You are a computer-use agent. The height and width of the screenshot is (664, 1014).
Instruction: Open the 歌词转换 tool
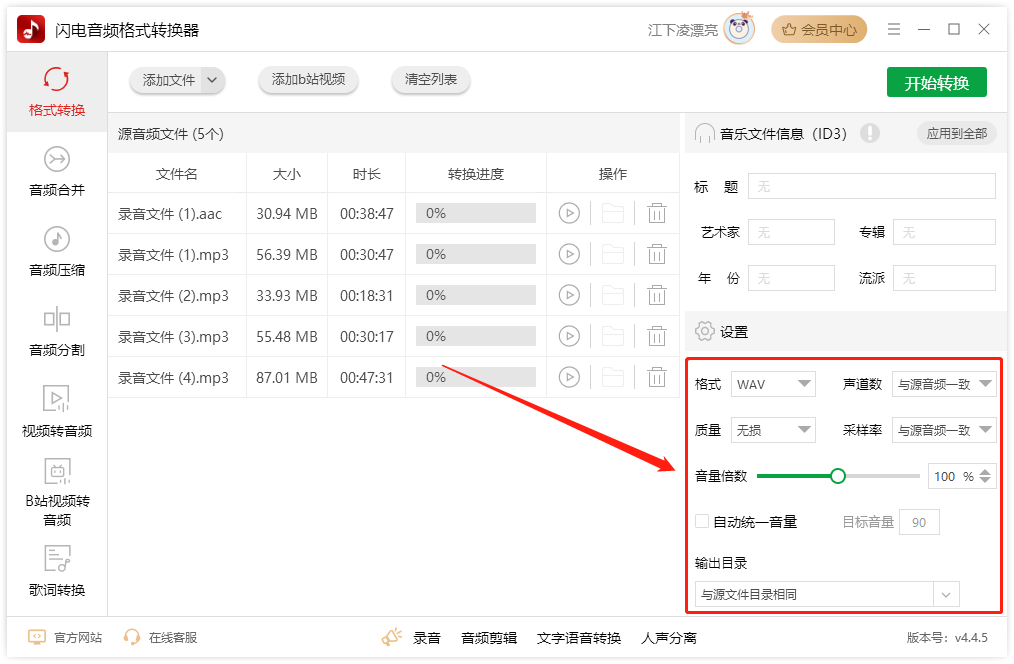point(57,570)
